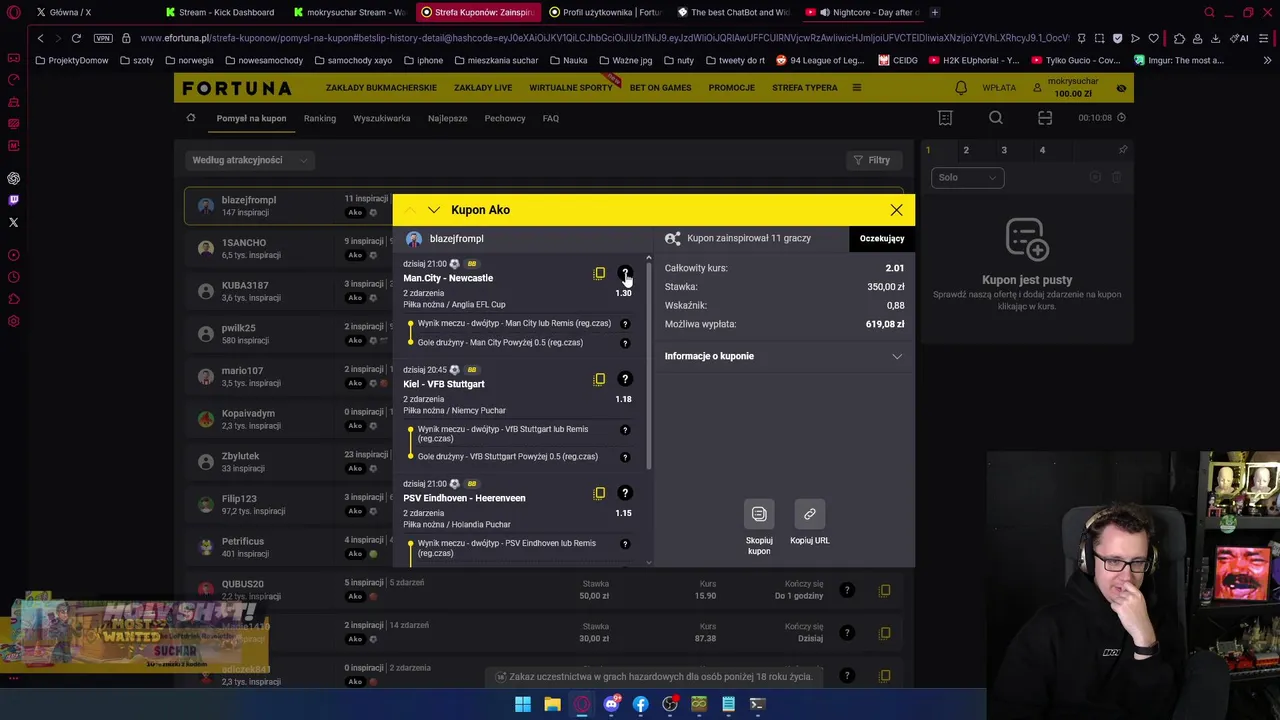Copy the 87.38 odds coupon with its yellow icon

pyautogui.click(x=884, y=633)
